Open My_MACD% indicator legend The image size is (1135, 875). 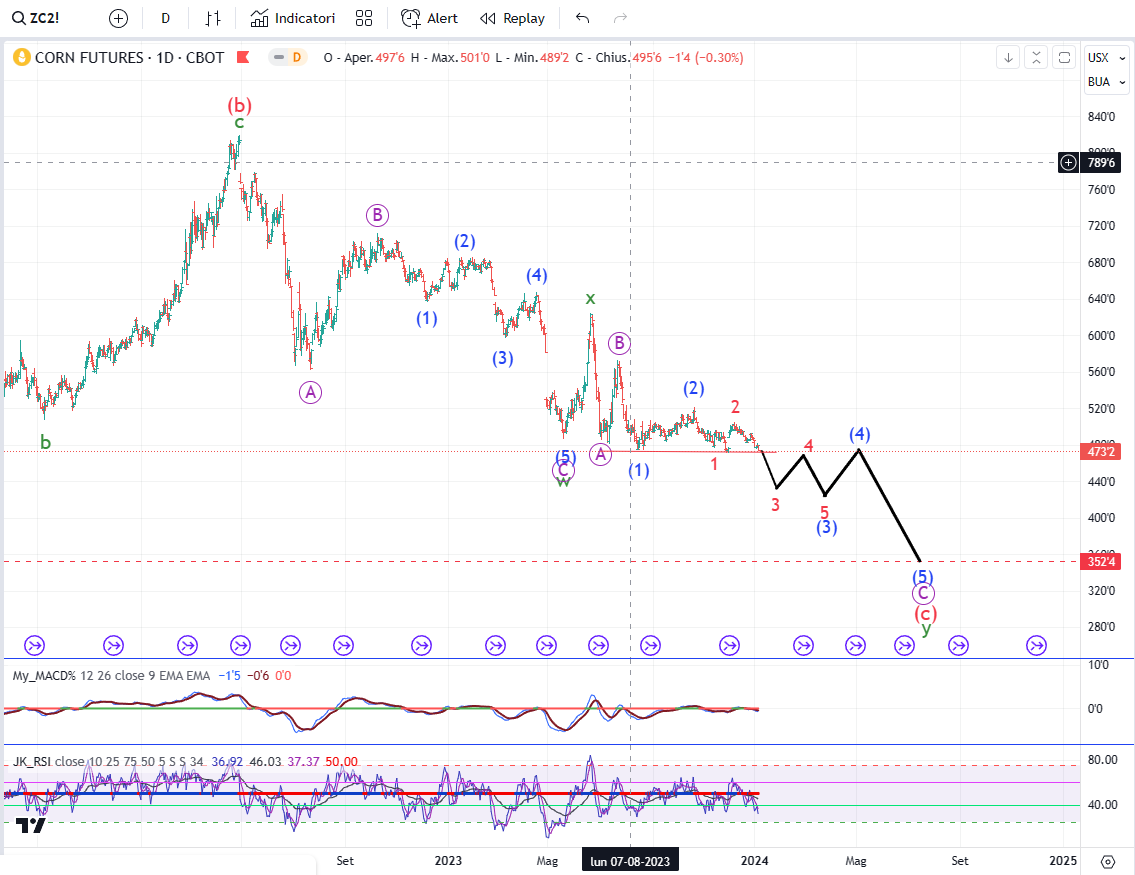pos(111,675)
